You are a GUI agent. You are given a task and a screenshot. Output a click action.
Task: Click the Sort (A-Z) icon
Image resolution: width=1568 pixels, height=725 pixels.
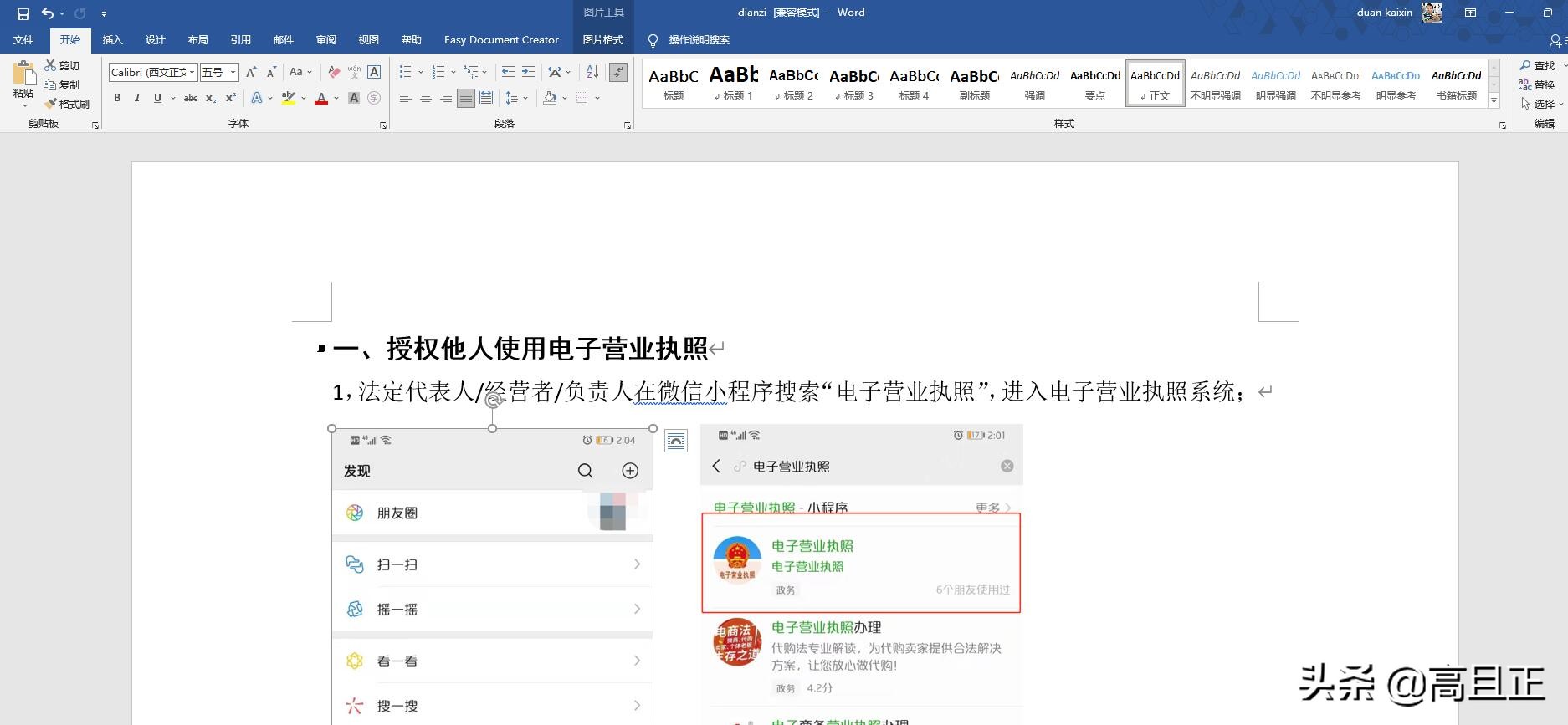click(592, 72)
